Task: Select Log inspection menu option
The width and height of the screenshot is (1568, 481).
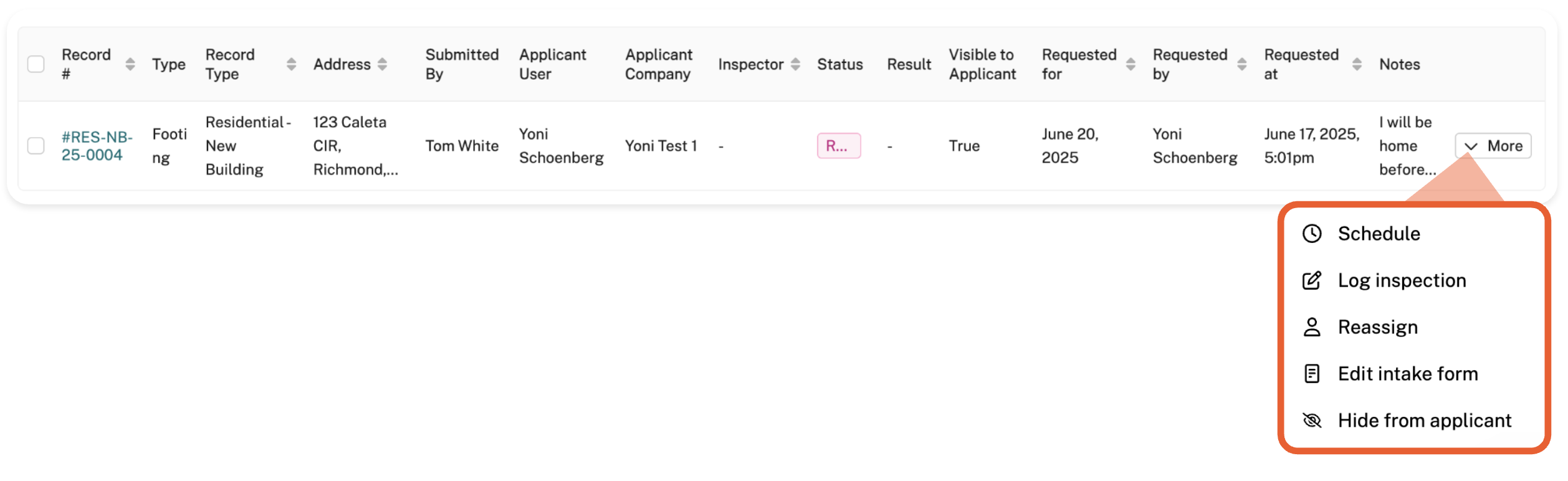Action: (1402, 280)
